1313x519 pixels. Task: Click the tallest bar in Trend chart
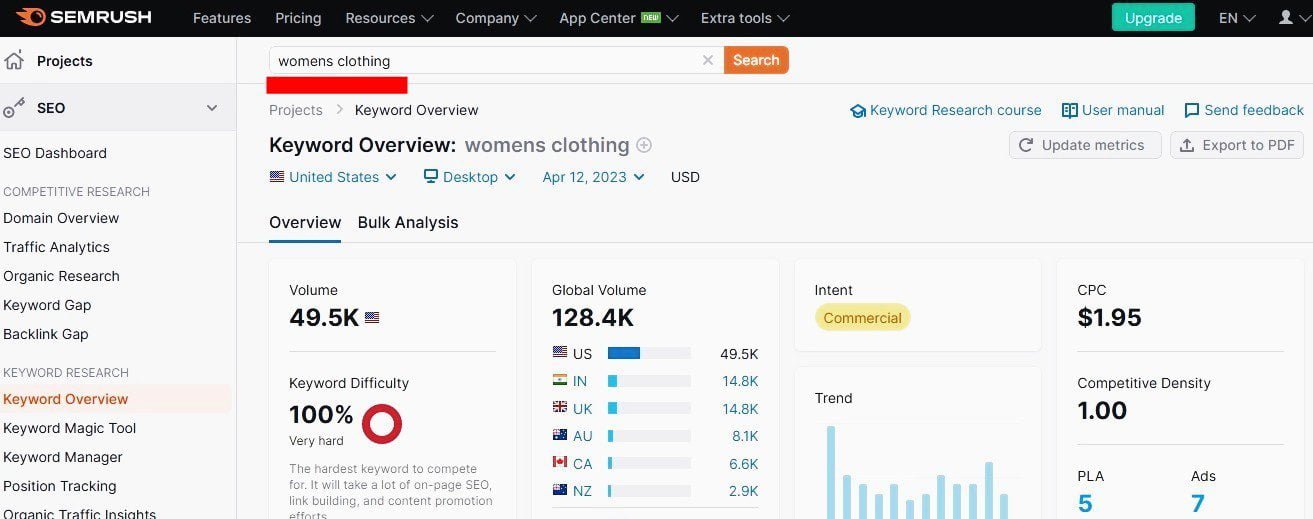(x=831, y=472)
